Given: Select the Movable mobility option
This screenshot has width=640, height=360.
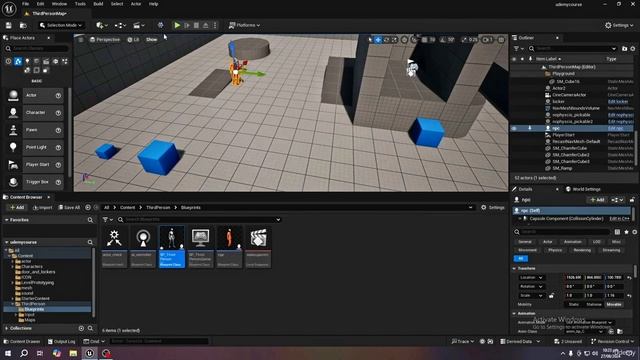Looking at the screenshot, I should [613, 304].
